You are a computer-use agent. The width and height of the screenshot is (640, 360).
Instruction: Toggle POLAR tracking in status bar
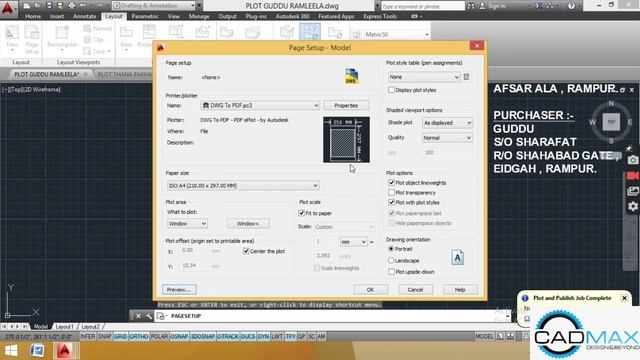pos(159,336)
